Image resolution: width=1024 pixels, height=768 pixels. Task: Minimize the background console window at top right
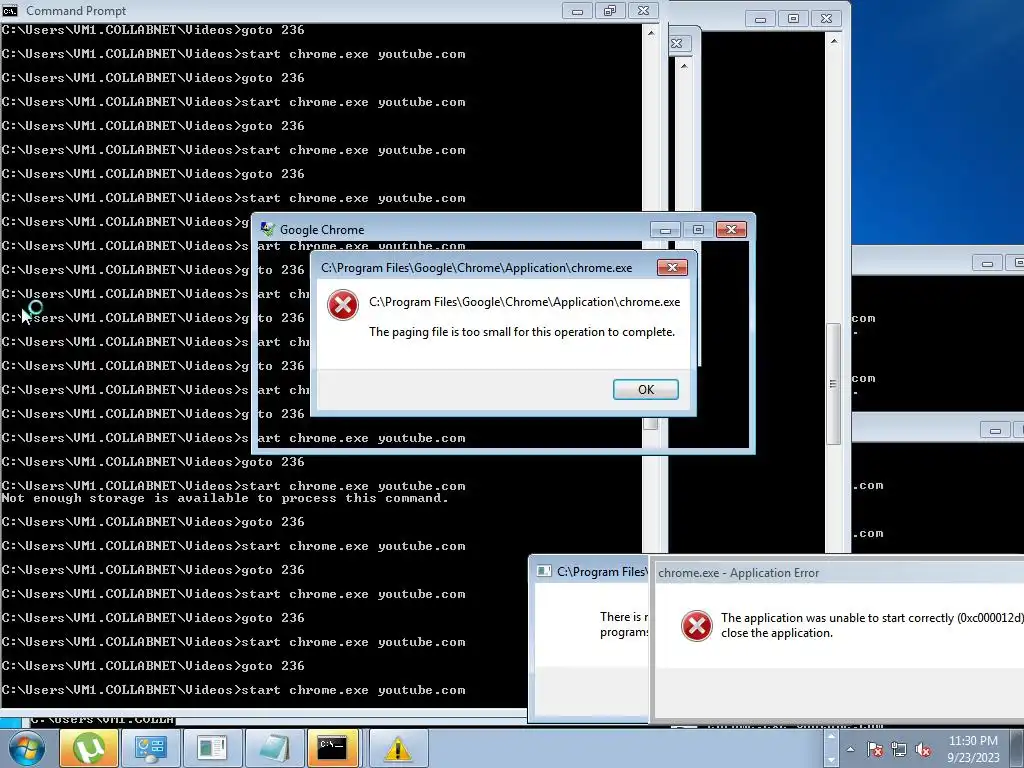click(x=760, y=19)
